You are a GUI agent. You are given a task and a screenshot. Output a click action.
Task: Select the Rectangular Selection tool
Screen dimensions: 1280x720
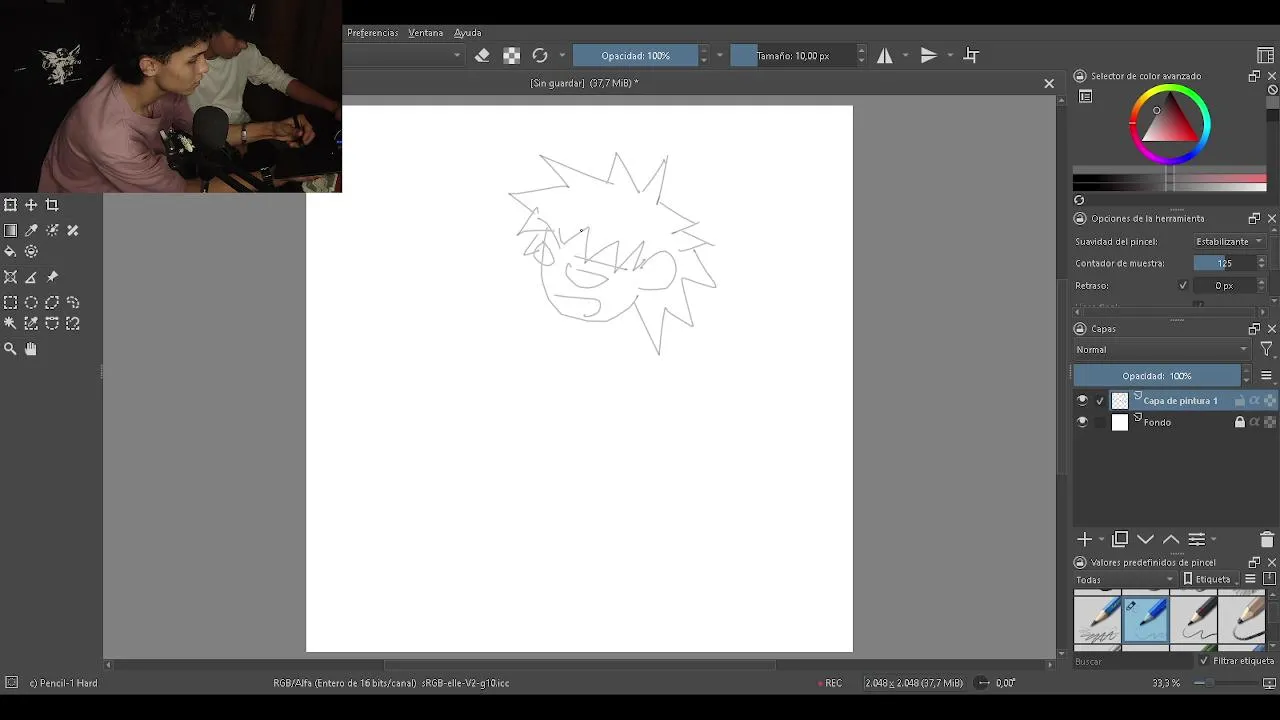(x=10, y=302)
